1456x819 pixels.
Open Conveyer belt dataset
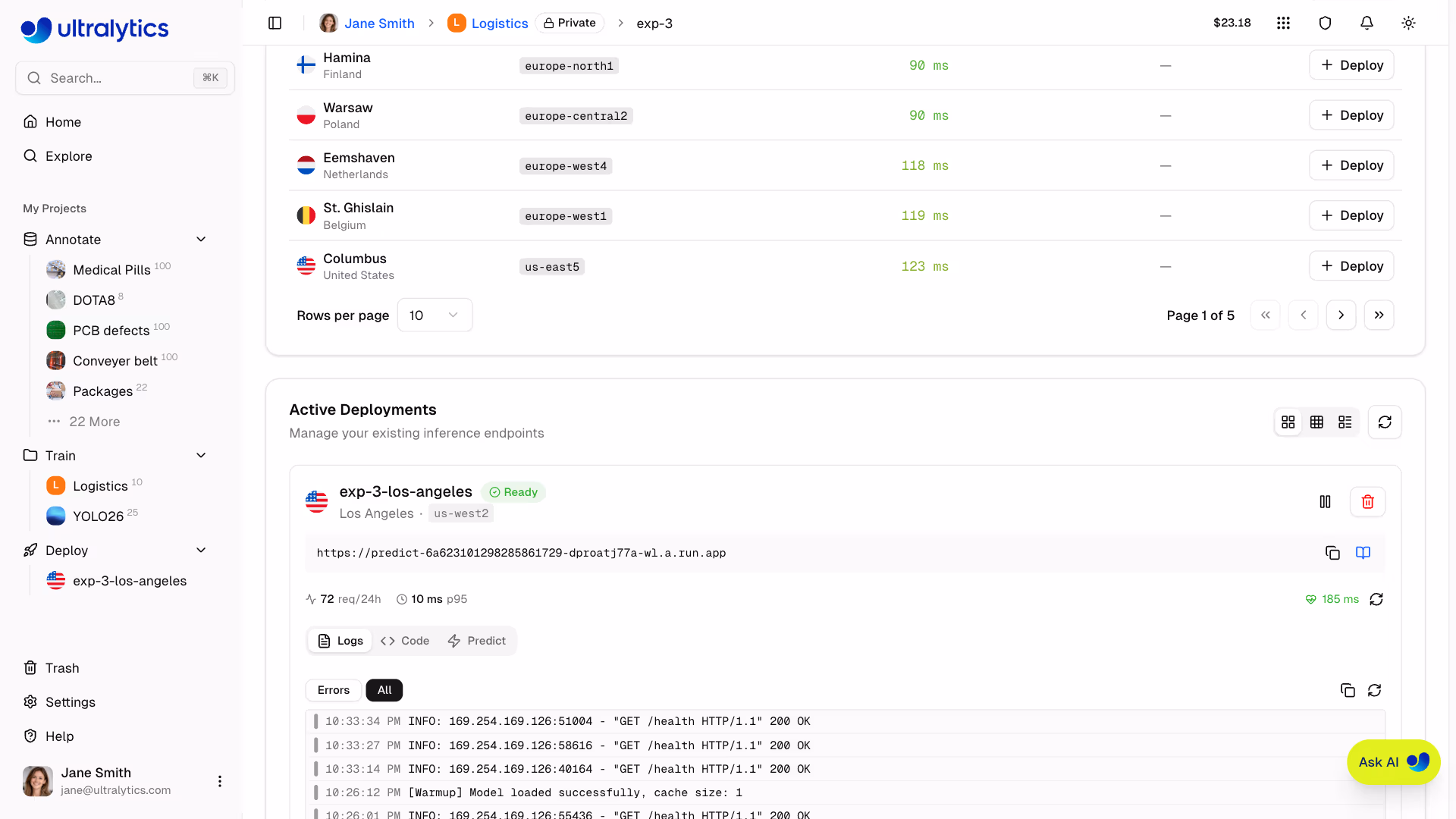click(x=115, y=360)
